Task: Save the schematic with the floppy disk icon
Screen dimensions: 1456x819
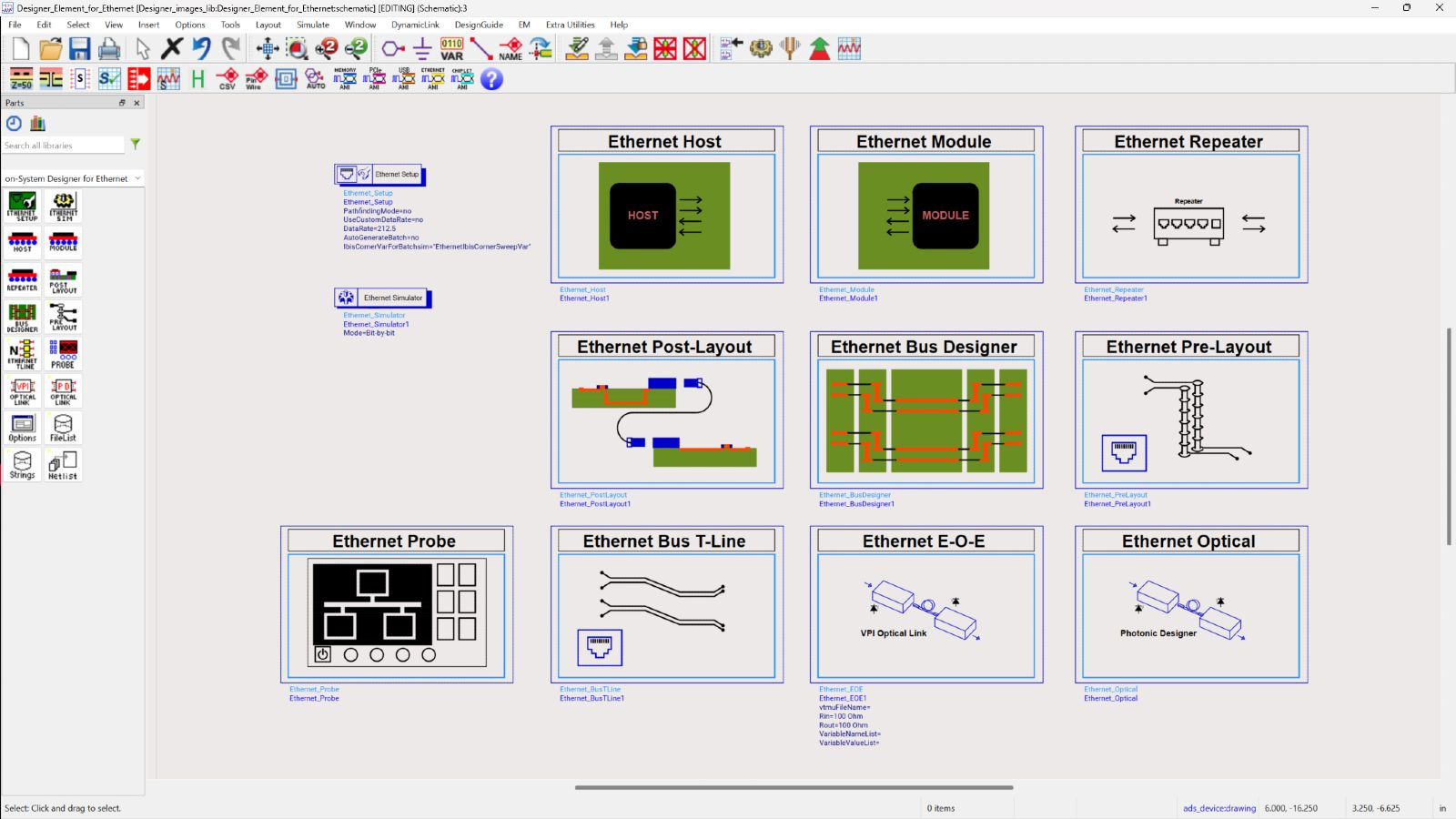Action: point(80,48)
